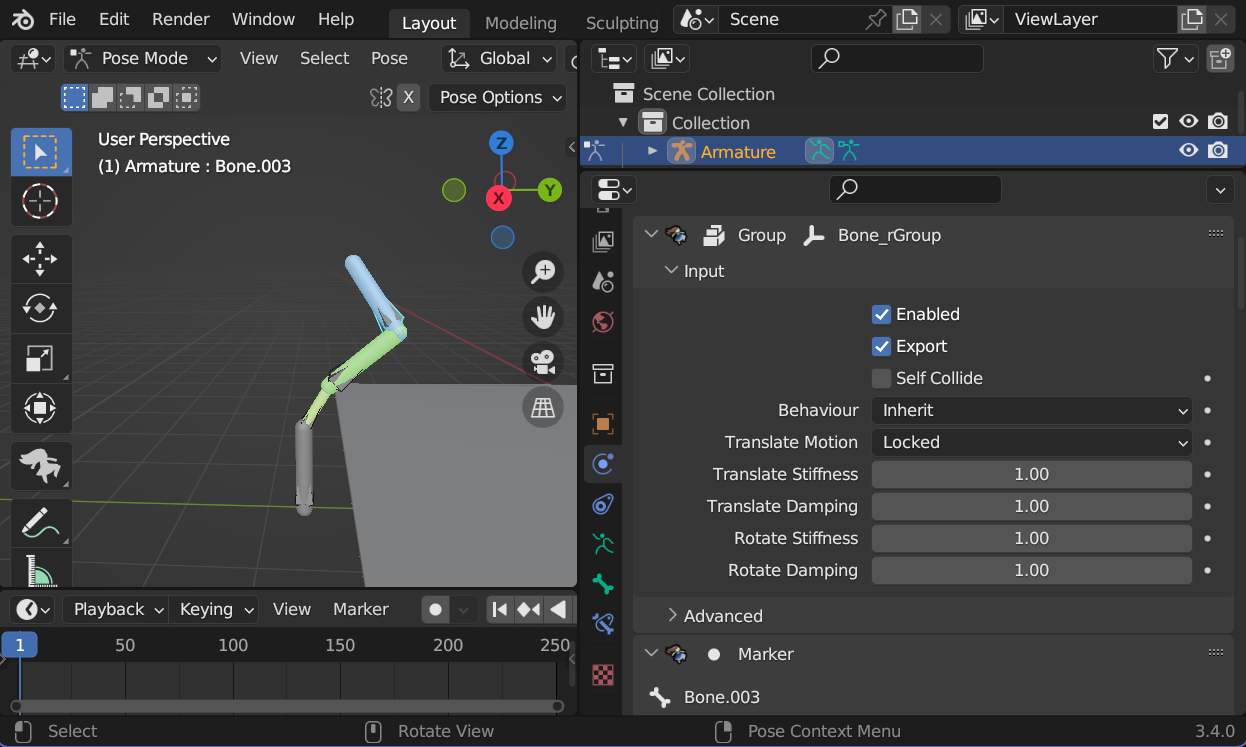Click the zoom magnifier viewport gizmo
The height and width of the screenshot is (747, 1246).
pos(543,271)
